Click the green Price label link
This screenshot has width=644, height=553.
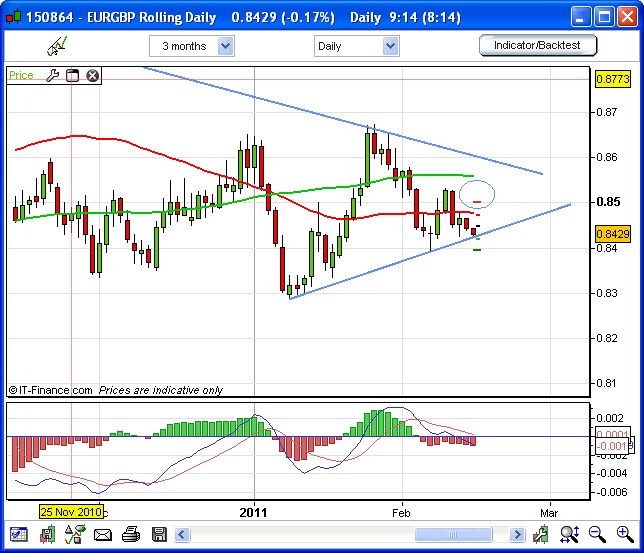coord(21,75)
